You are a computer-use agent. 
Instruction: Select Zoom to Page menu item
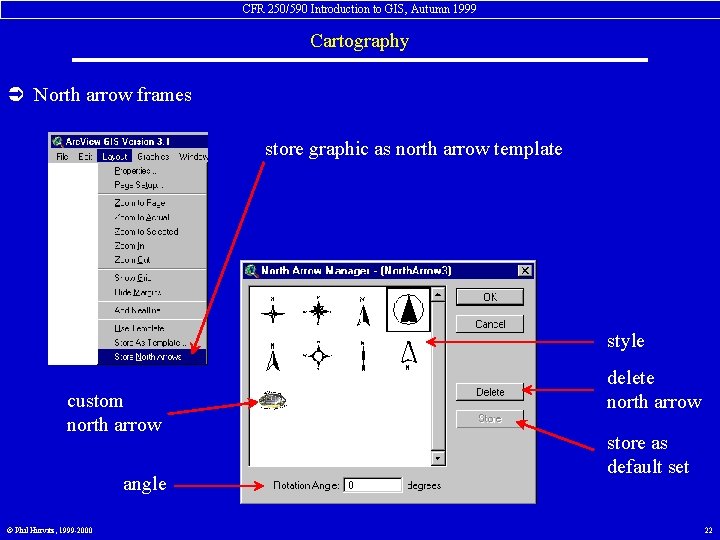[152, 203]
